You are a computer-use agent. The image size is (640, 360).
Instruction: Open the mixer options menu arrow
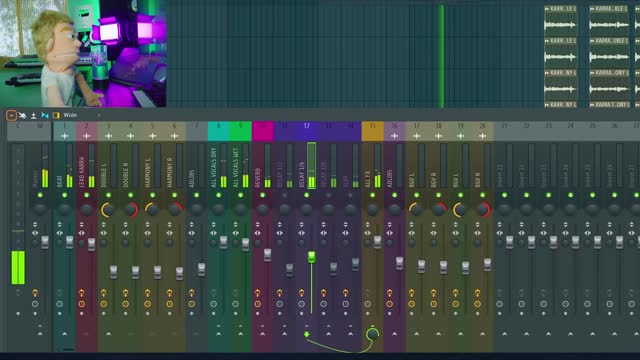click(x=11, y=116)
